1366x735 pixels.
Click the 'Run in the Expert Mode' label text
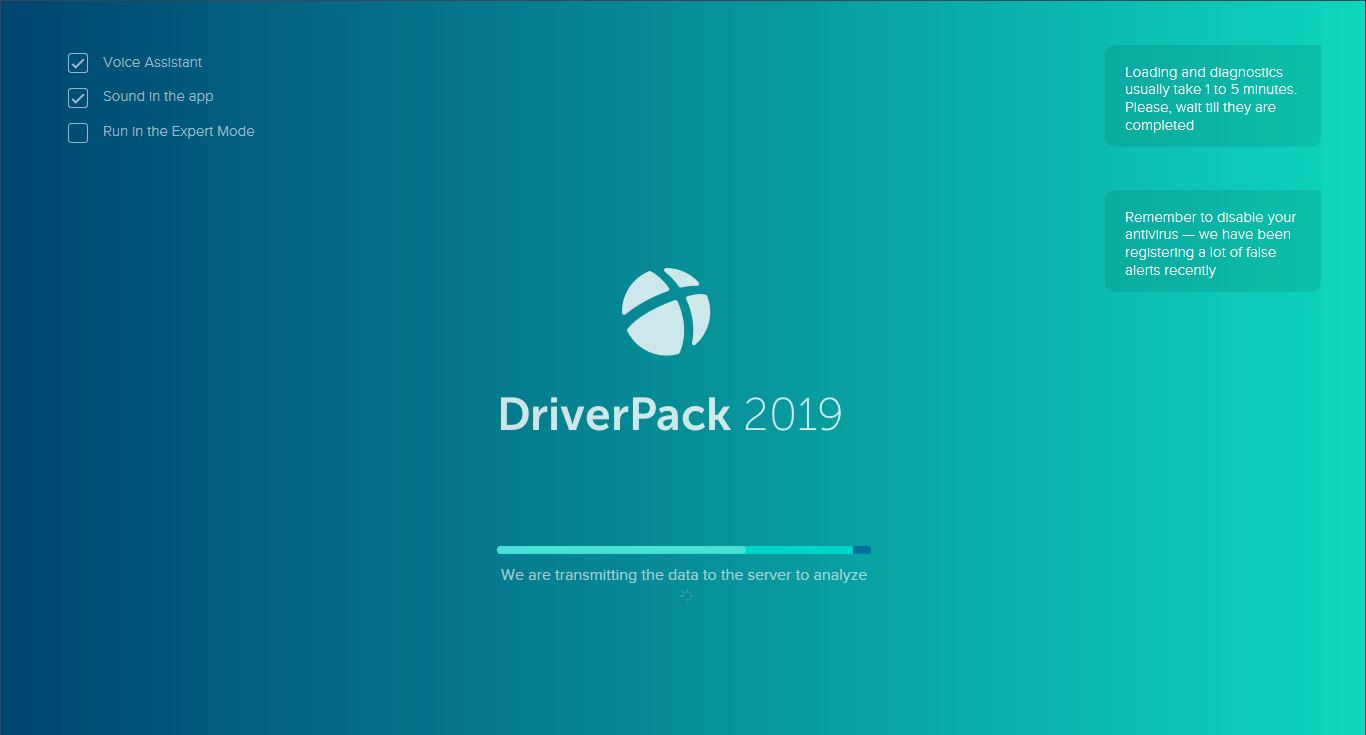coord(179,131)
